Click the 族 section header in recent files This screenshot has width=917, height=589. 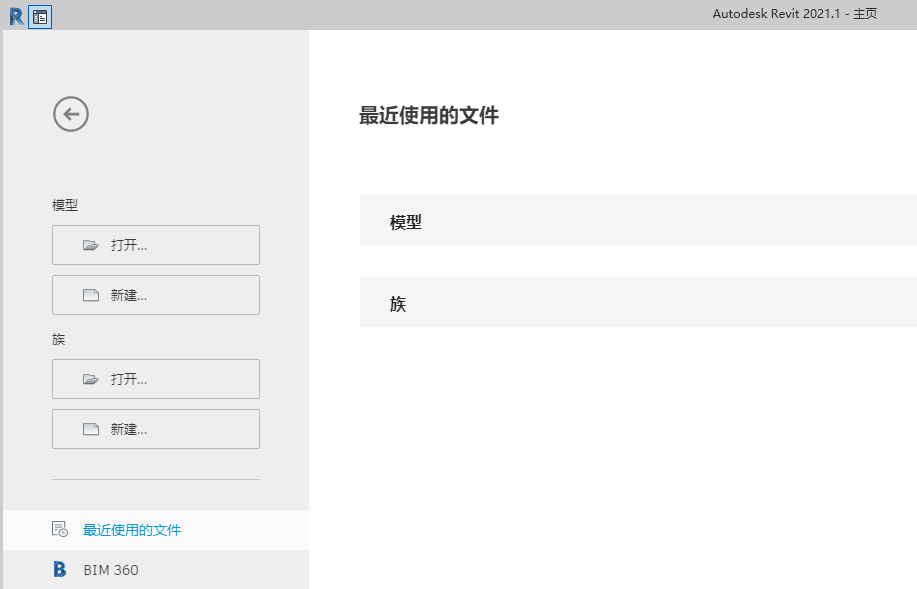(x=638, y=302)
